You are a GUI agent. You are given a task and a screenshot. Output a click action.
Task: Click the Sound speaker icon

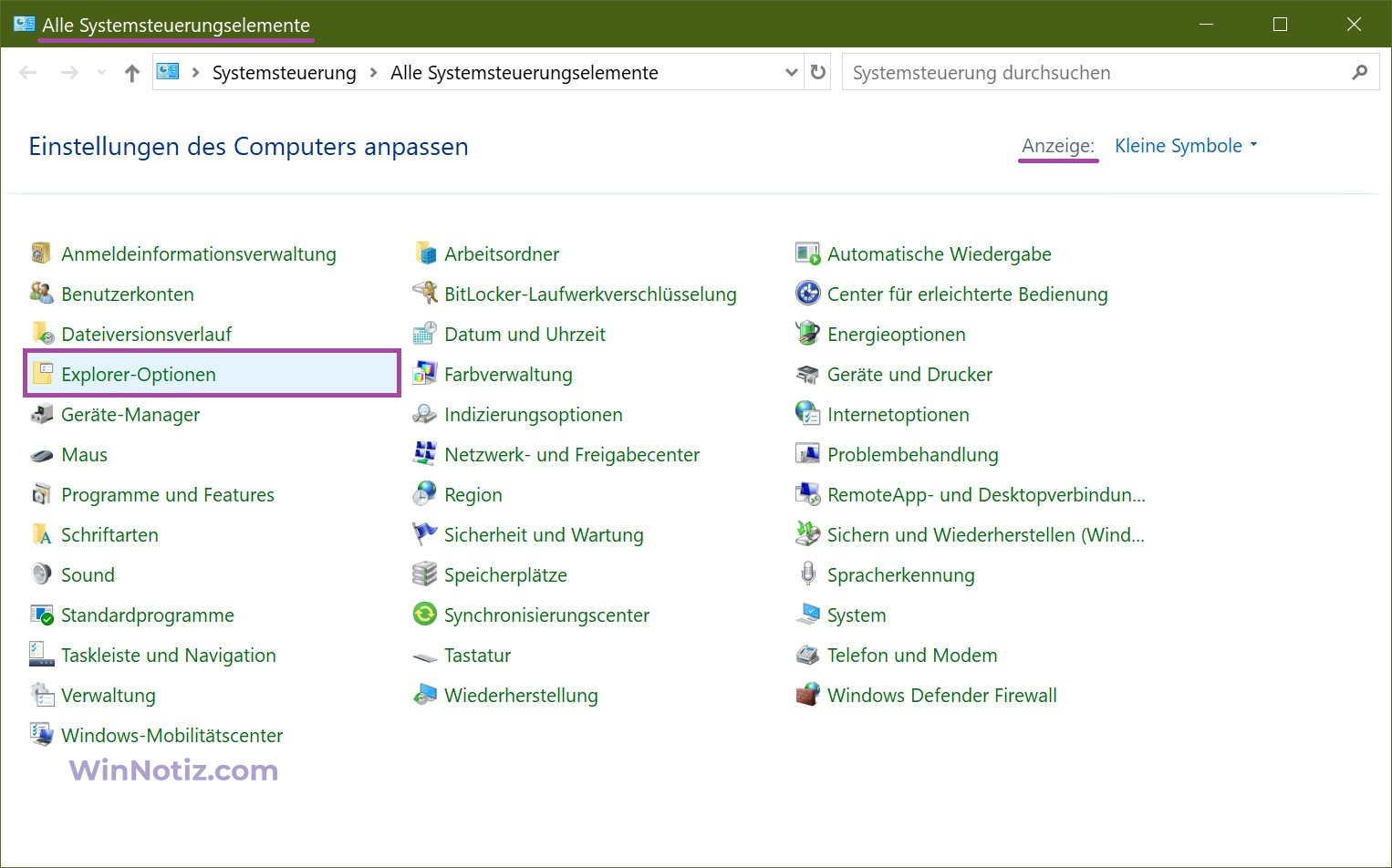[41, 575]
